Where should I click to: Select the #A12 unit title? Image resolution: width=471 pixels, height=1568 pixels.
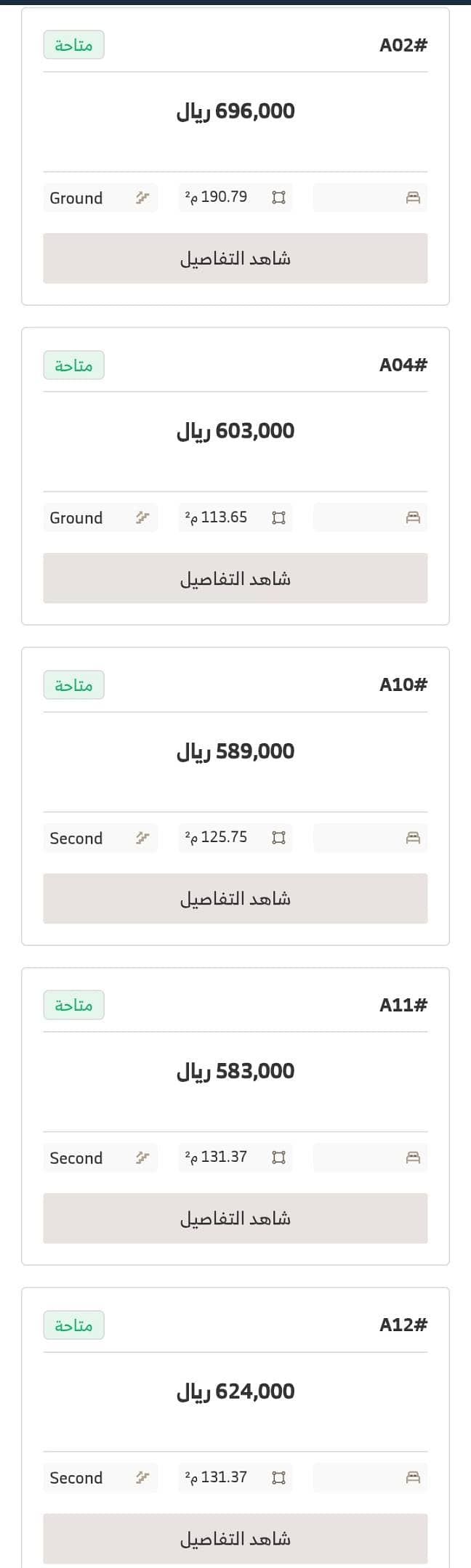point(403,1325)
